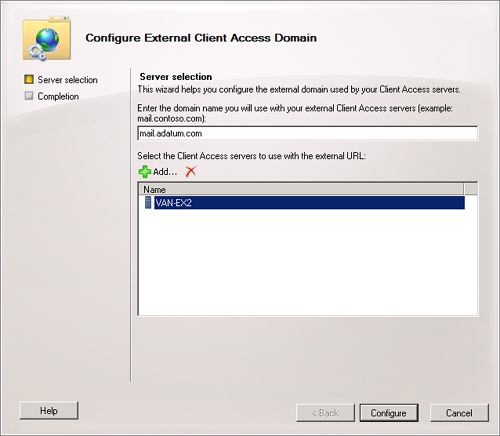Go to Server selection step label
Image resolution: width=500 pixels, height=436 pixels.
coord(67,80)
